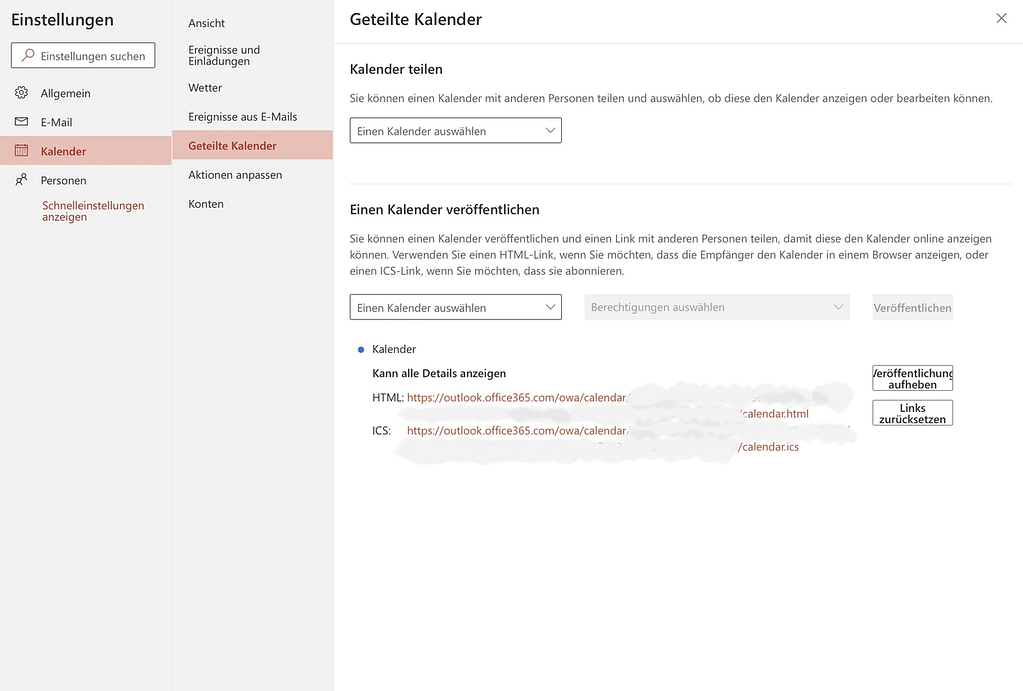This screenshot has height=691, width=1023.
Task: Click 'Einen Kalender veröffentlichen' heading
Action: (x=444, y=209)
